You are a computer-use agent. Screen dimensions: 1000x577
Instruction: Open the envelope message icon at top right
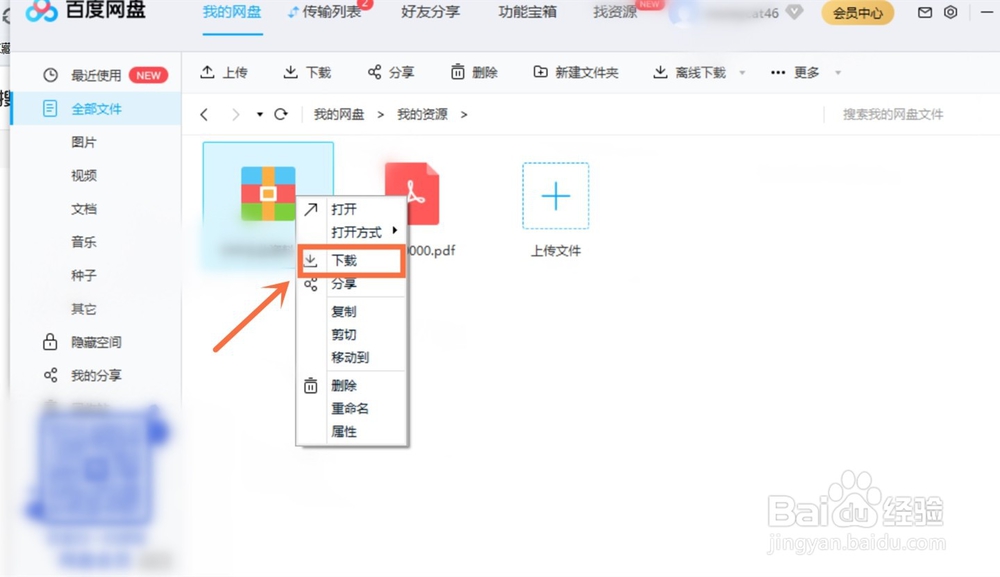[924, 11]
